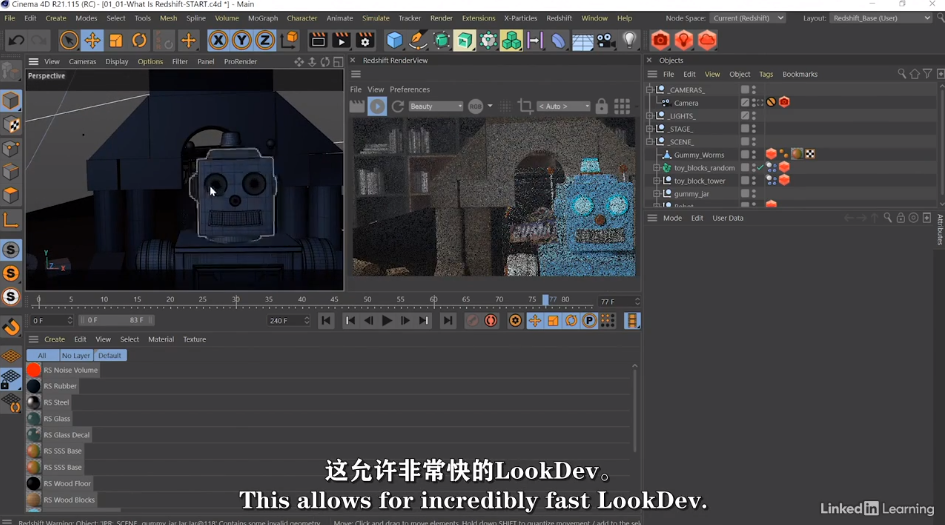
Task: Expand the _LIGHTS_ group
Action: 650,116
